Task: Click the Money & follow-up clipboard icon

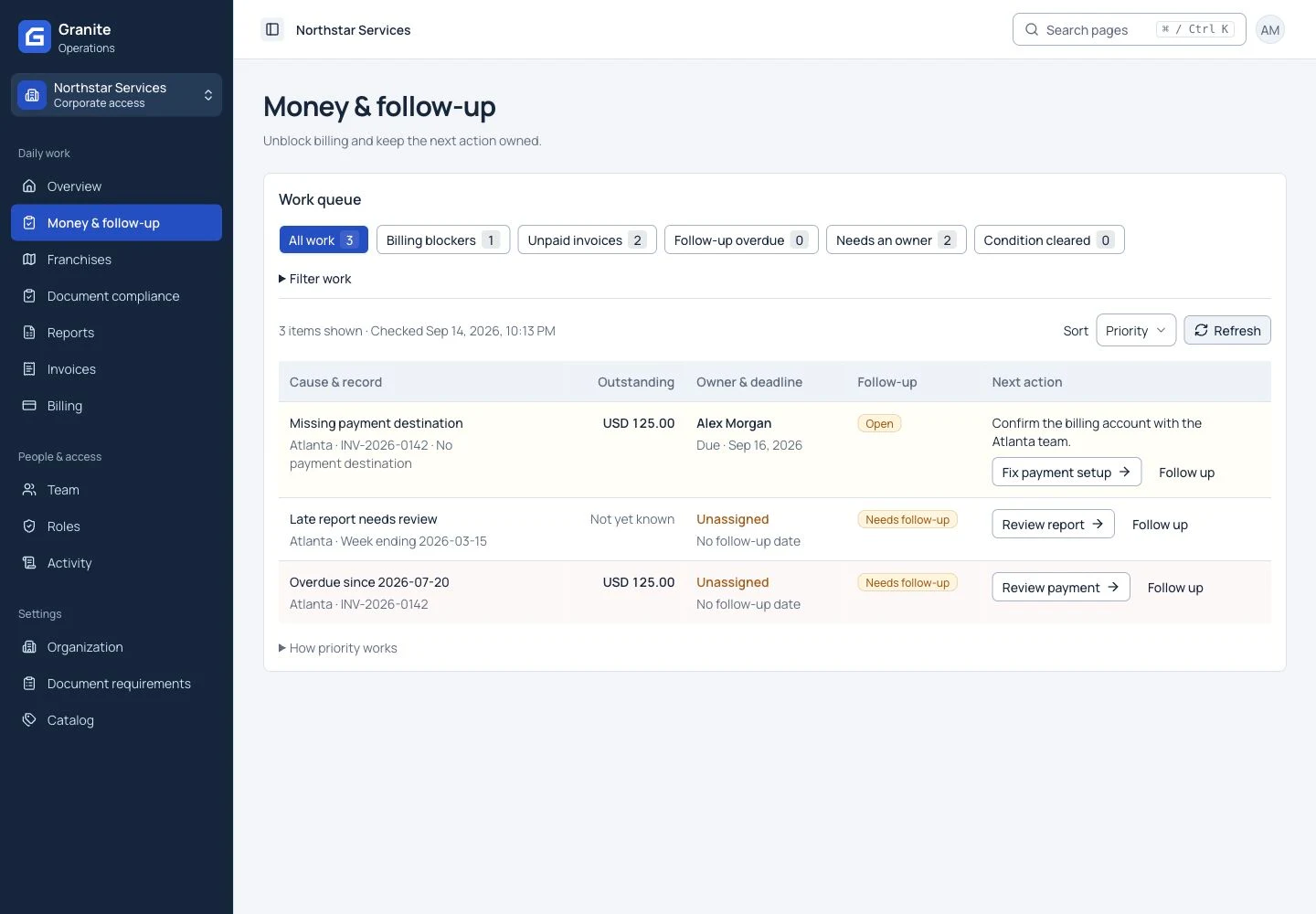Action: [29, 223]
